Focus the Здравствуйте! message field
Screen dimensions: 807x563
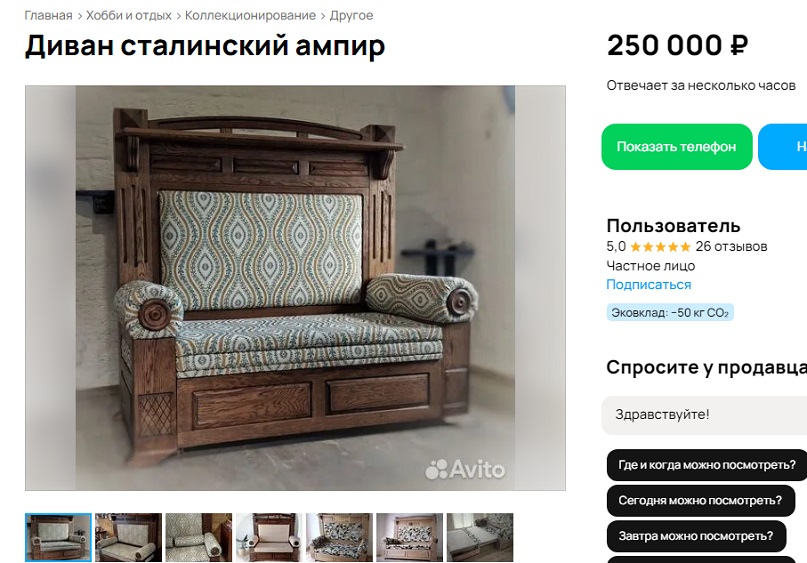[705, 415]
